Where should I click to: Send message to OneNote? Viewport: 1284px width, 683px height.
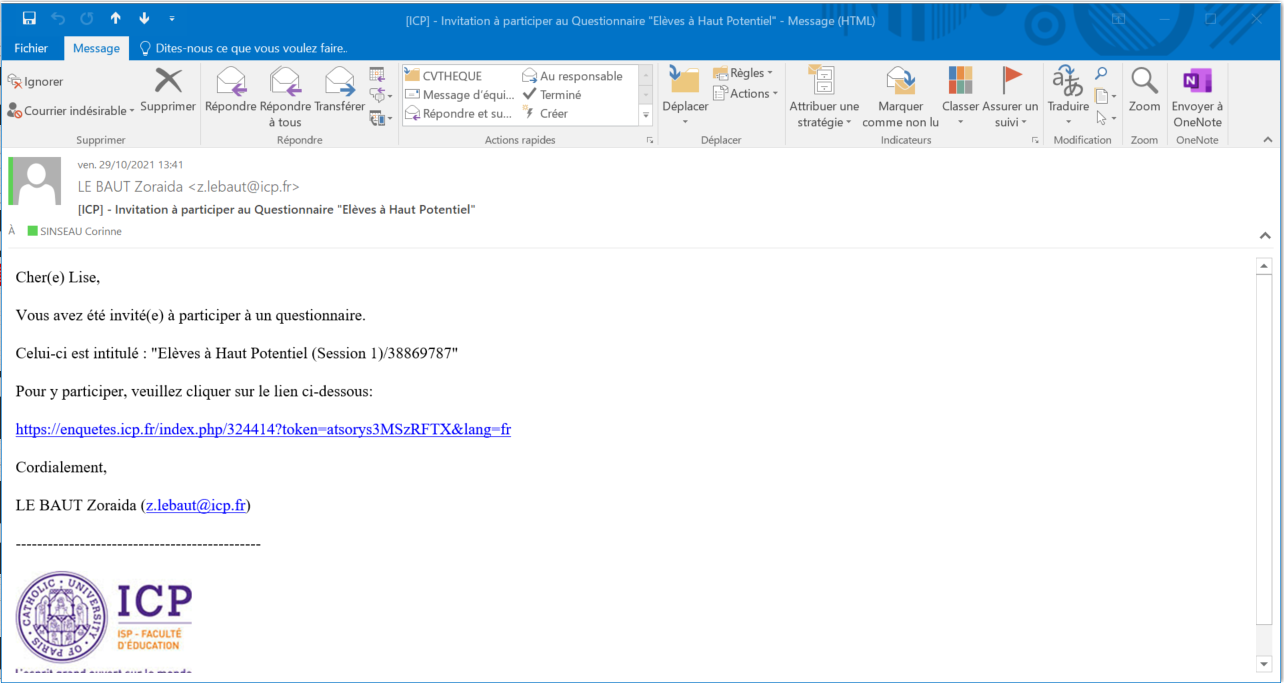pos(1197,82)
